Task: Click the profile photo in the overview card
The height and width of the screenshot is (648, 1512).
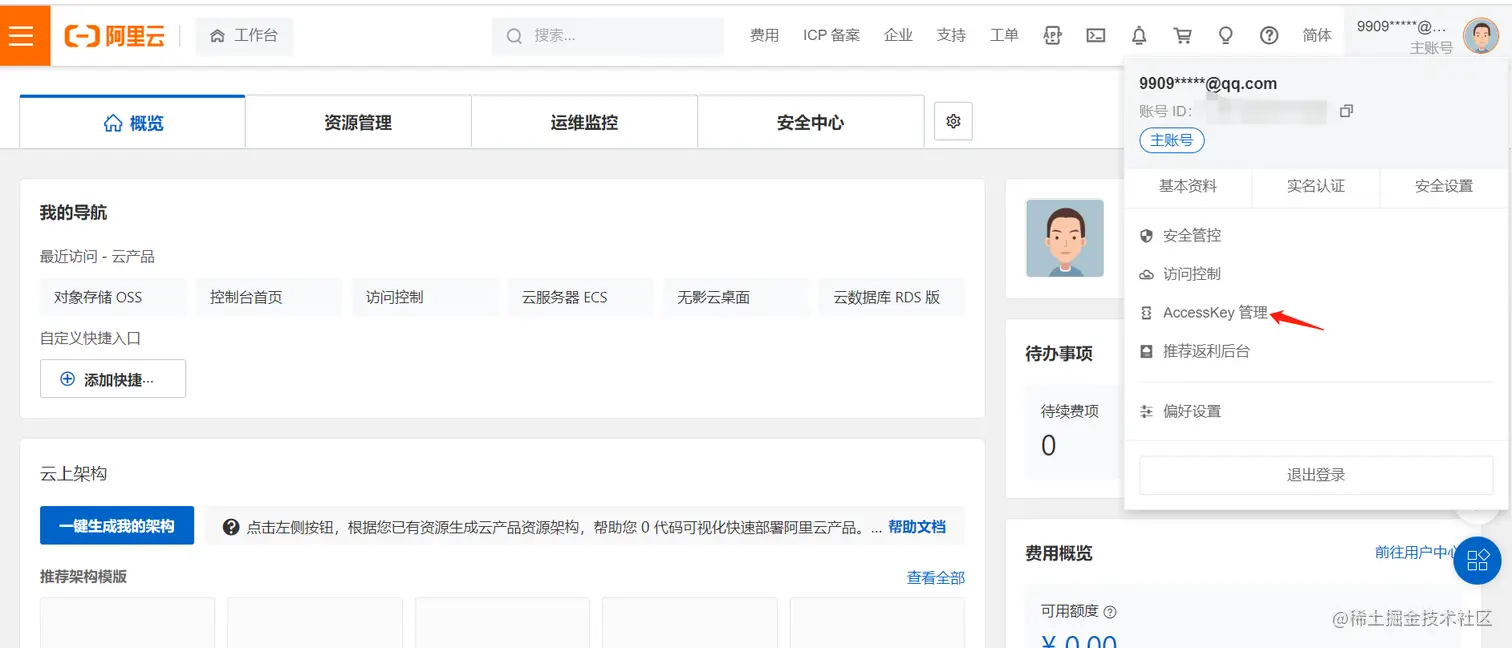Action: pyautogui.click(x=1065, y=238)
